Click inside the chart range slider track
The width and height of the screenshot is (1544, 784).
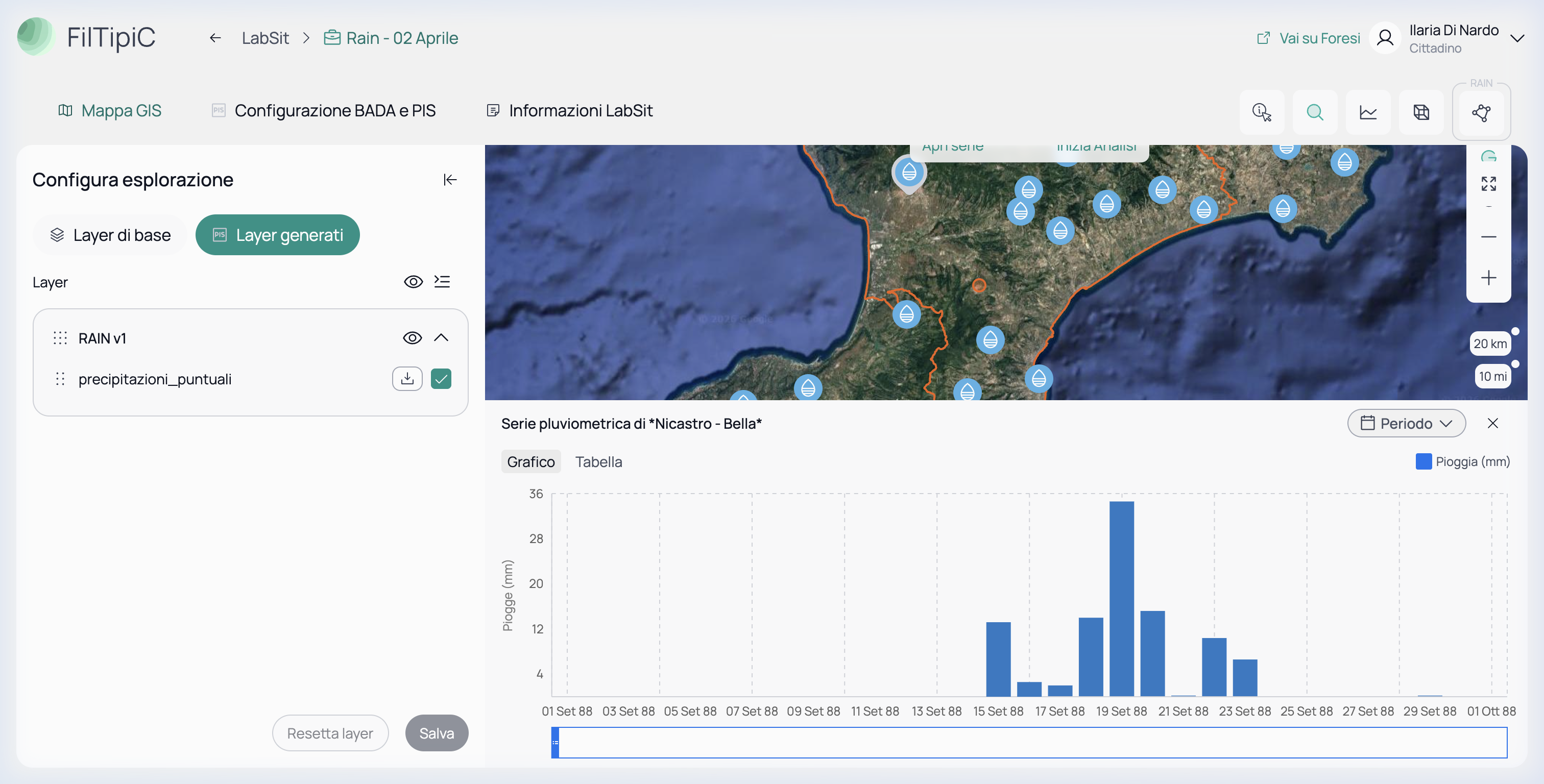pos(1029,742)
